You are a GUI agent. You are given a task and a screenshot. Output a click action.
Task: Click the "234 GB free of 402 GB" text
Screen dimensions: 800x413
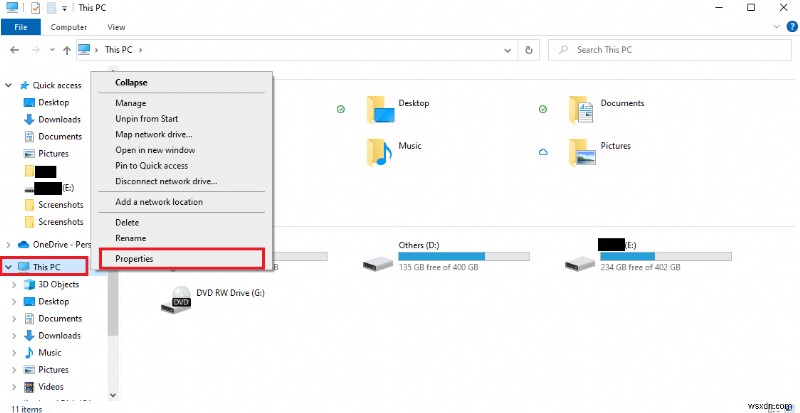tap(640, 267)
